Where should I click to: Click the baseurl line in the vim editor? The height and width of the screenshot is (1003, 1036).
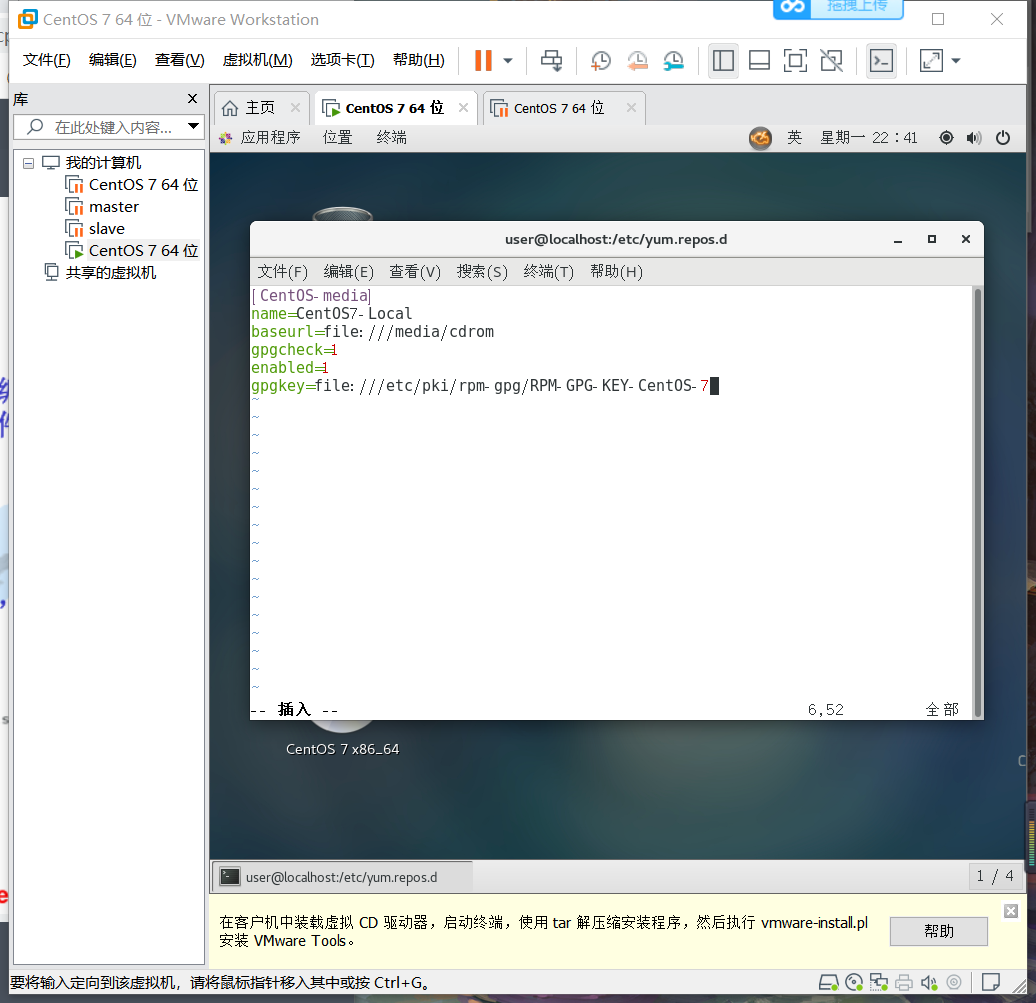pos(372,332)
